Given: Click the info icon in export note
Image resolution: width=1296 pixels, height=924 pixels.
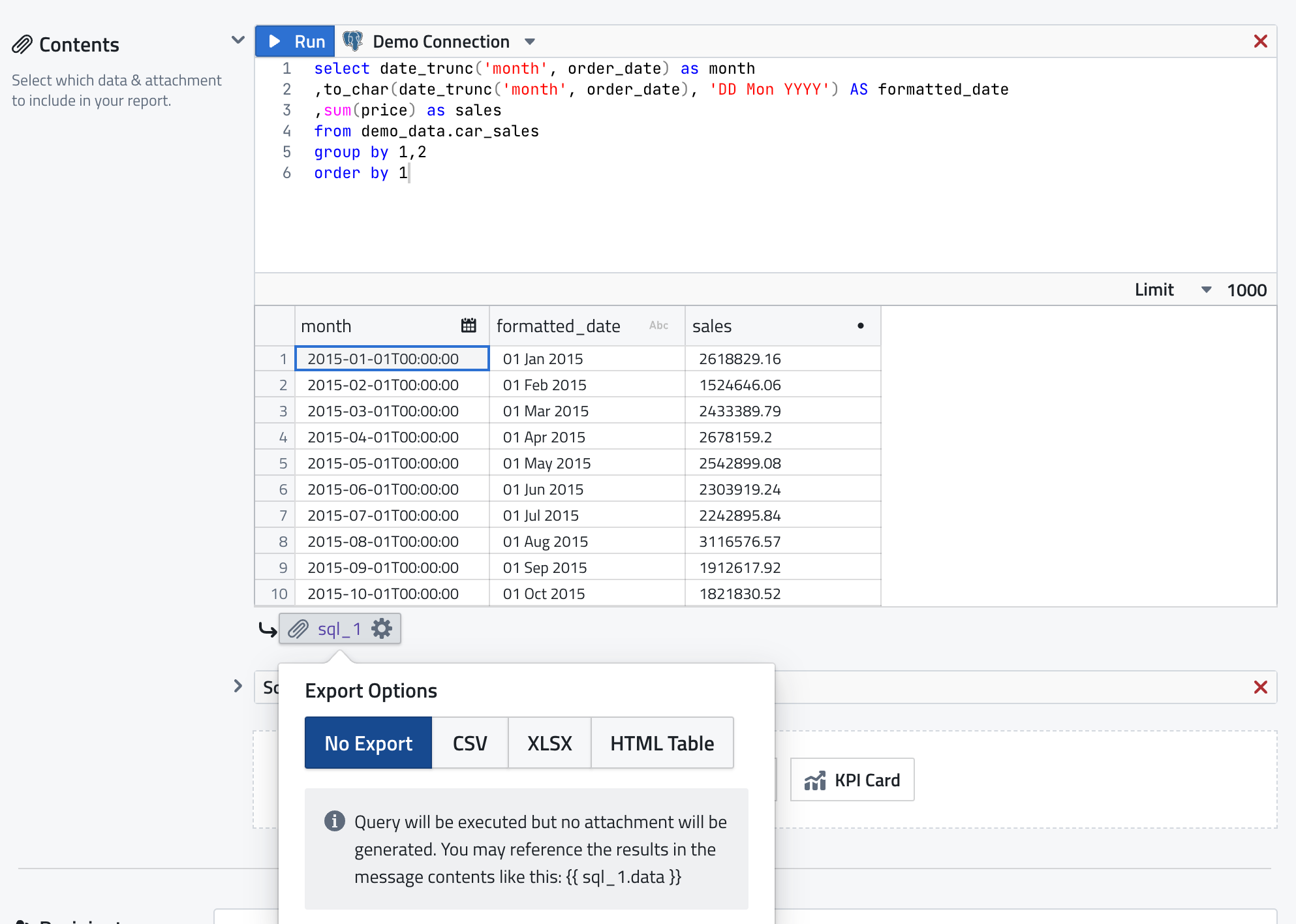Looking at the screenshot, I should point(335,821).
